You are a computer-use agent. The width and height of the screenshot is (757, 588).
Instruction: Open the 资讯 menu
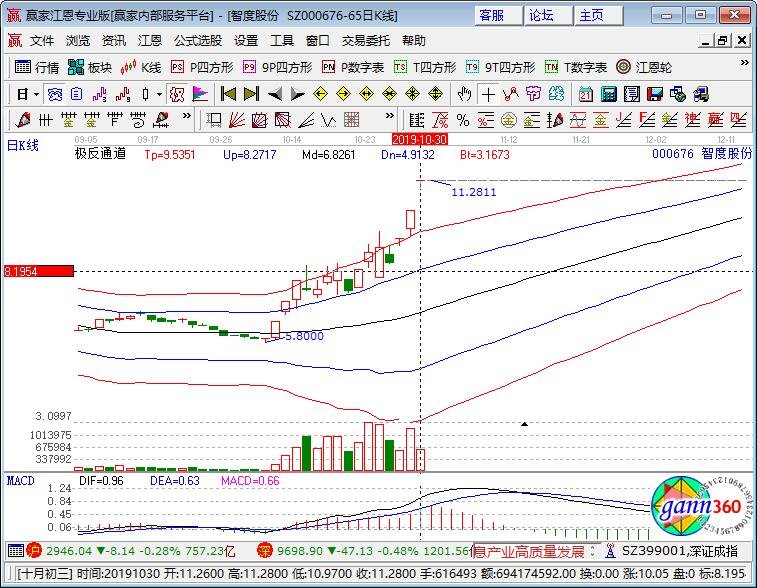[x=113, y=41]
